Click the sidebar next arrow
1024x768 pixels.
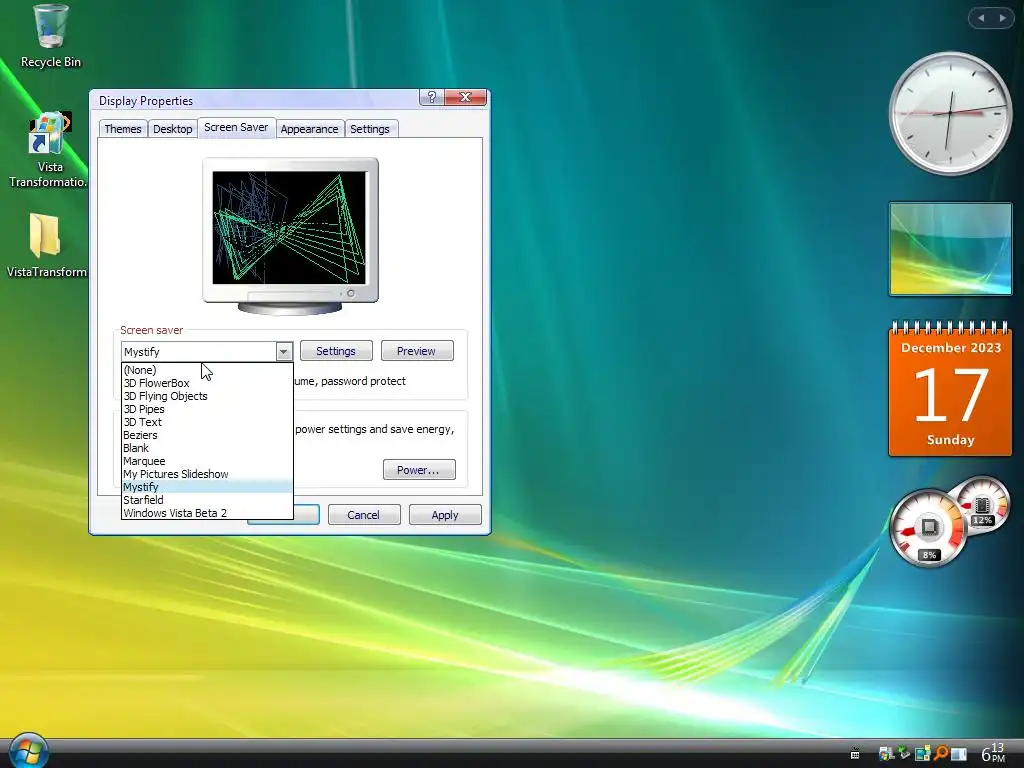click(x=1002, y=18)
